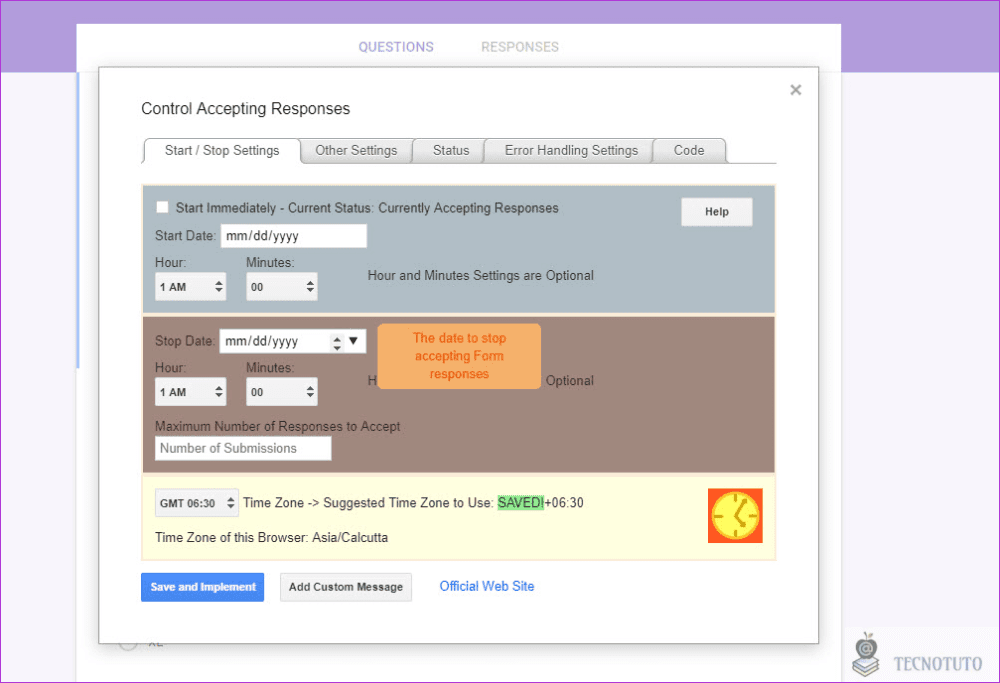Enable the Start Immediately checkbox
The height and width of the screenshot is (683, 1000).
(x=163, y=207)
